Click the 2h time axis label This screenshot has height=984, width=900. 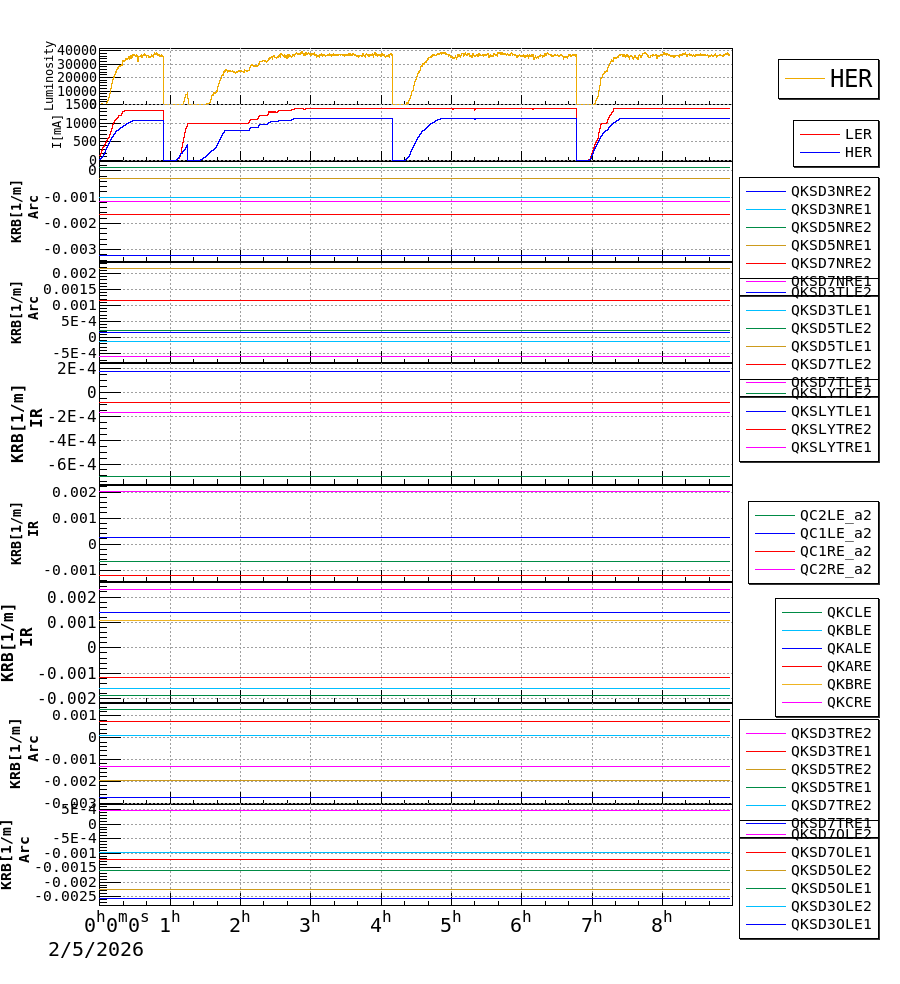pyautogui.click(x=240, y=922)
